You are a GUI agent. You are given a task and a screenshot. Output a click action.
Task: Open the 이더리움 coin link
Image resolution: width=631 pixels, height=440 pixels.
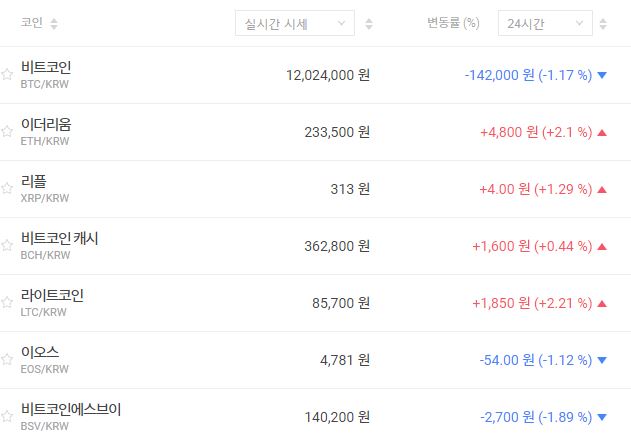pyautogui.click(x=46, y=125)
